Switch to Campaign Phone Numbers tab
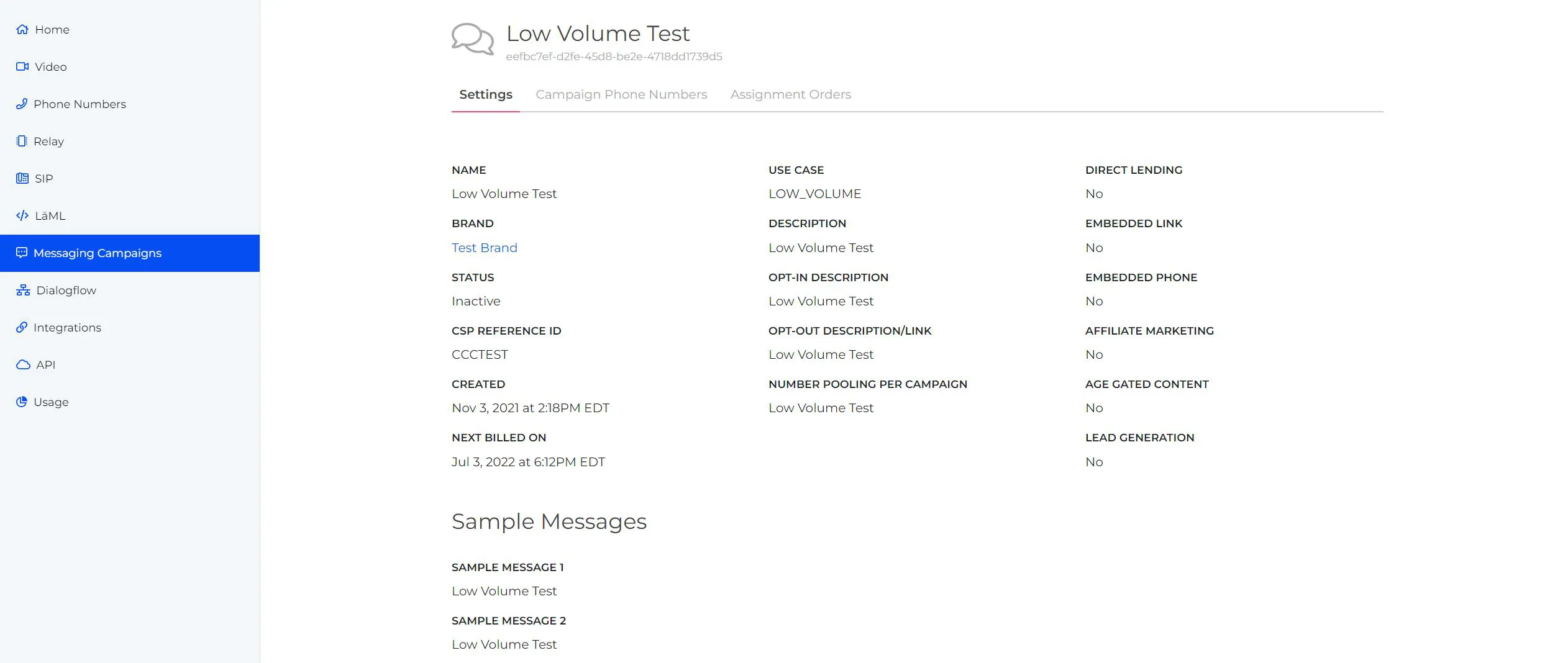Viewport: 1568px width, 663px height. (x=621, y=94)
